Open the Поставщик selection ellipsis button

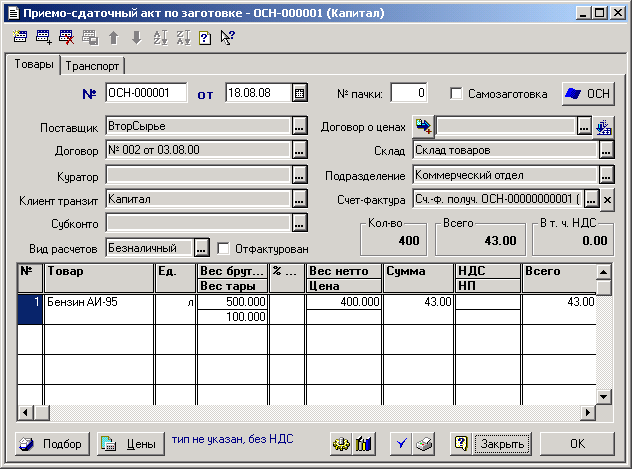click(298, 127)
